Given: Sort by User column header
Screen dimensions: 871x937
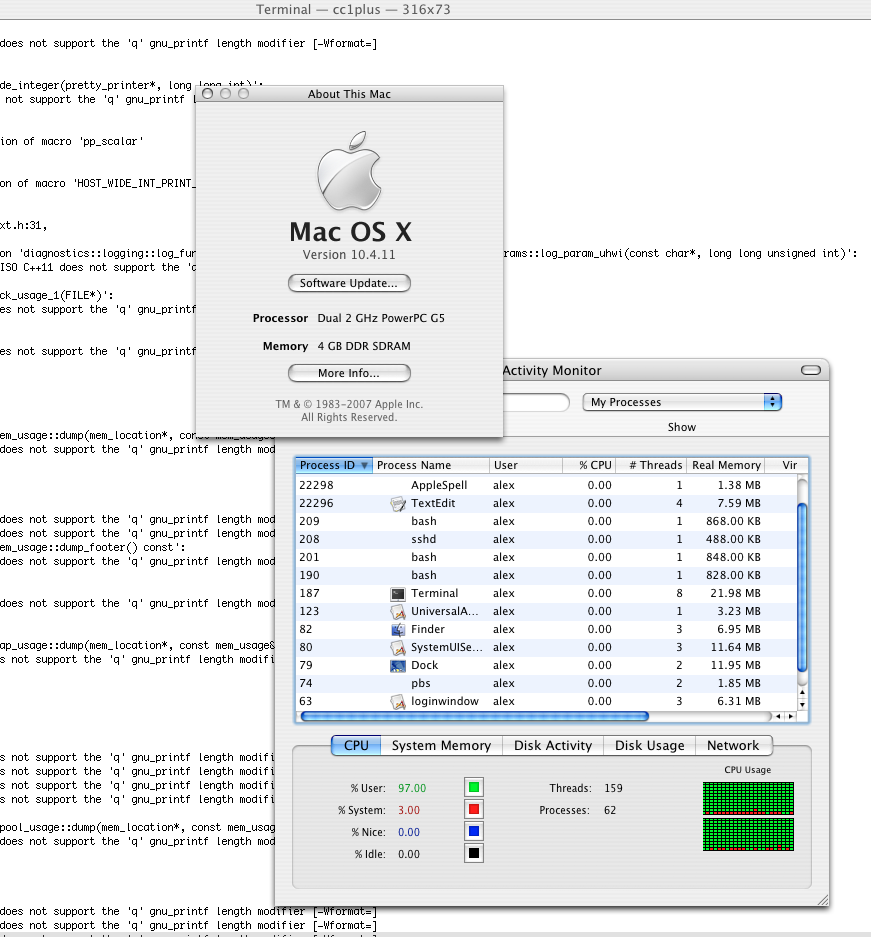Looking at the screenshot, I should [526, 465].
